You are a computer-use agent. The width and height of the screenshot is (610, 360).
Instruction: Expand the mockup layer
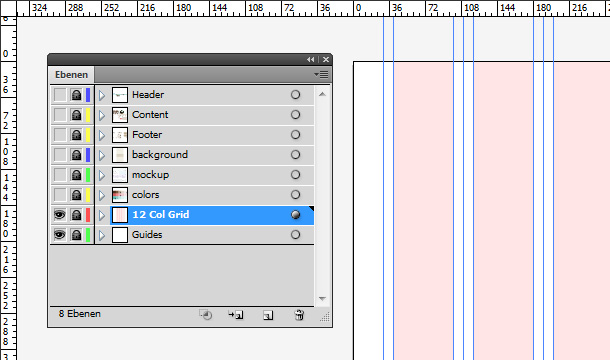pyautogui.click(x=102, y=175)
